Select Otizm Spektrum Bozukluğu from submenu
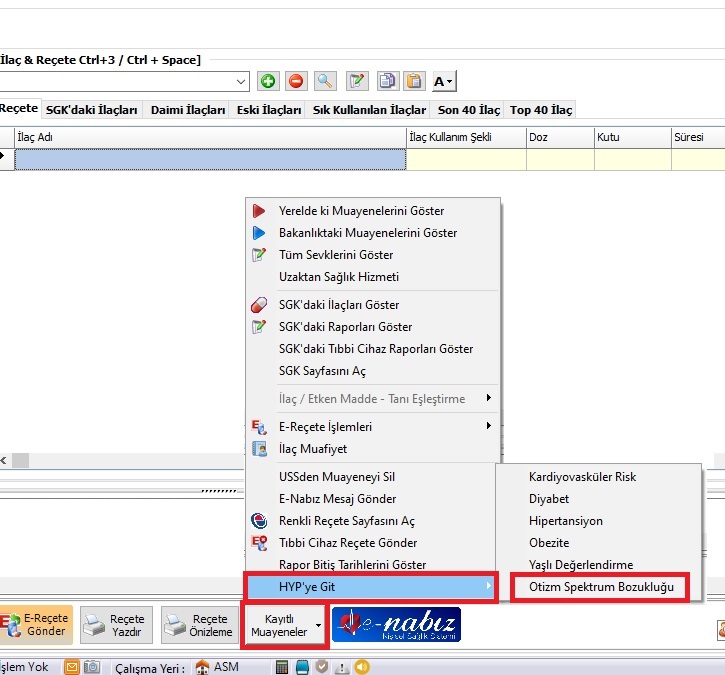The width and height of the screenshot is (725, 675). click(601, 587)
